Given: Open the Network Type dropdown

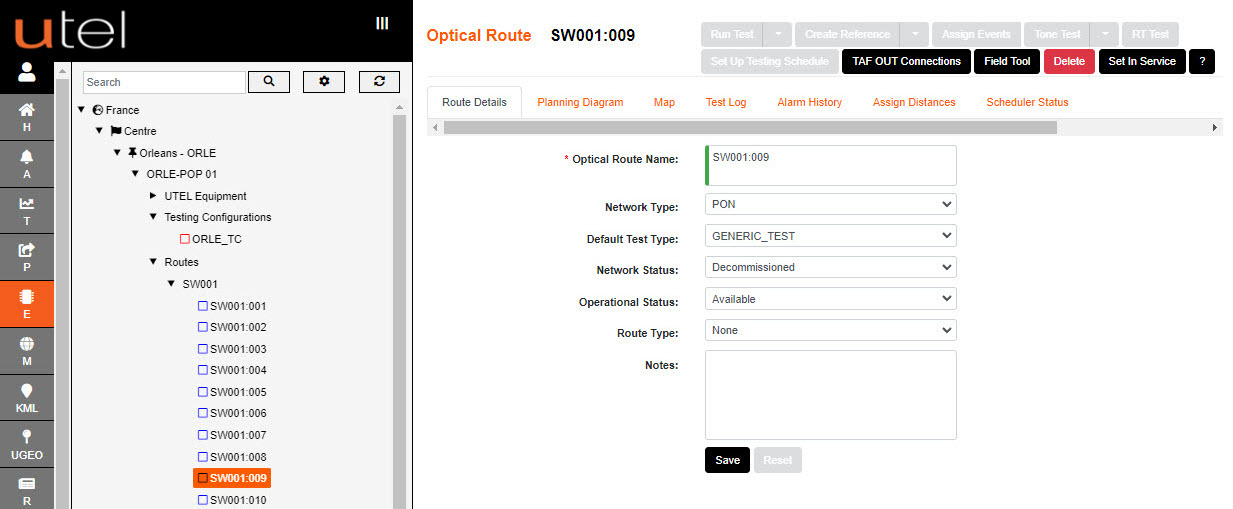Looking at the screenshot, I should click(830, 204).
